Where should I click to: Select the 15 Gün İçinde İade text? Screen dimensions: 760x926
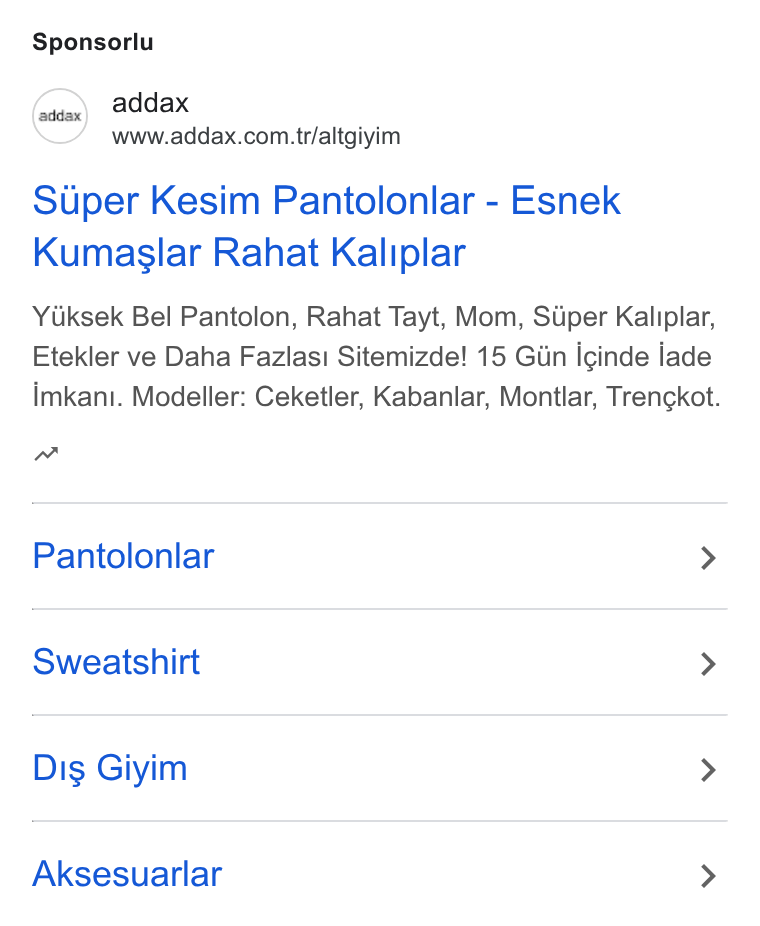[x=594, y=357]
